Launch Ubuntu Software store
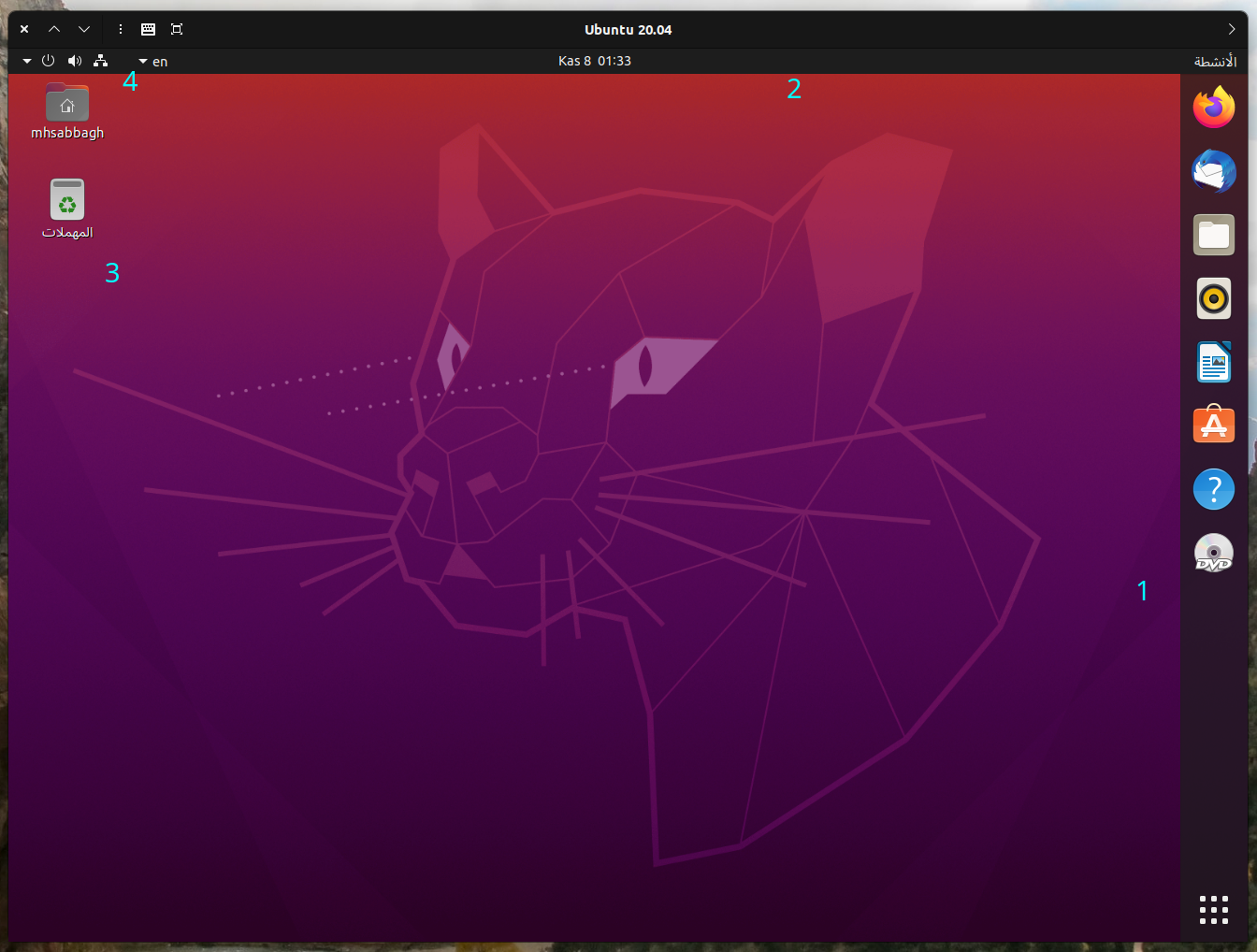 (1213, 426)
